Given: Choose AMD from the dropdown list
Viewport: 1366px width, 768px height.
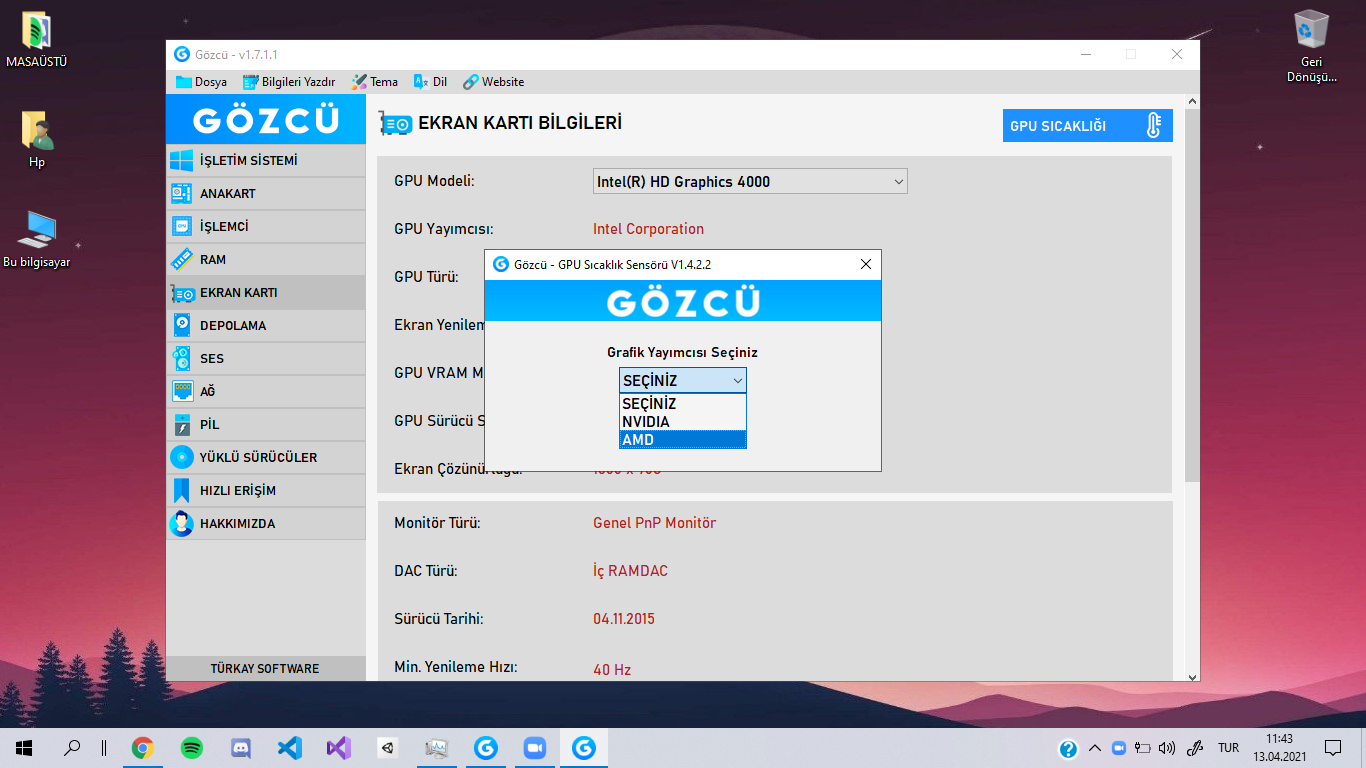Looking at the screenshot, I should (683, 440).
